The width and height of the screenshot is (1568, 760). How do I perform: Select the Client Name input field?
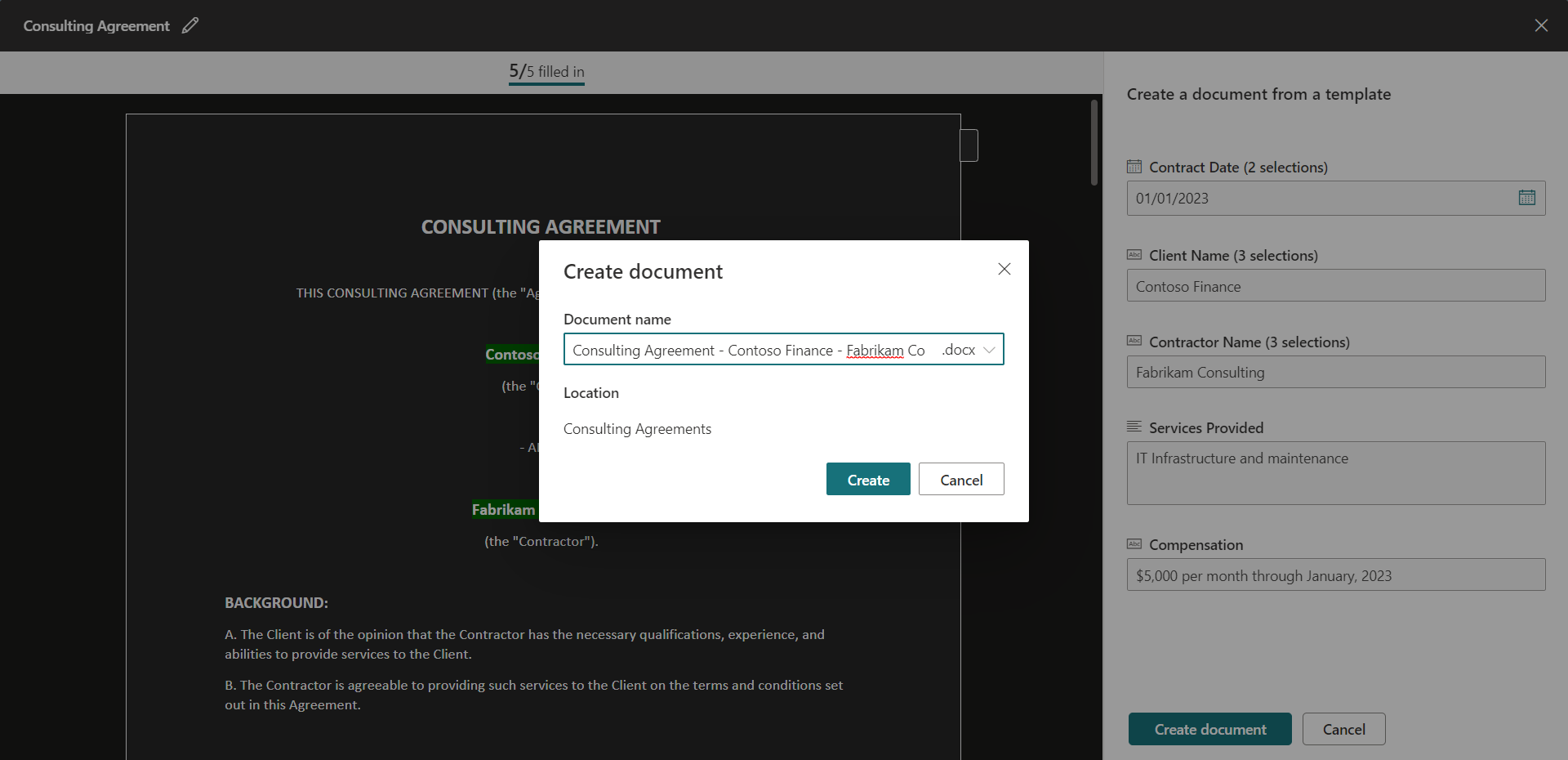[1335, 286]
